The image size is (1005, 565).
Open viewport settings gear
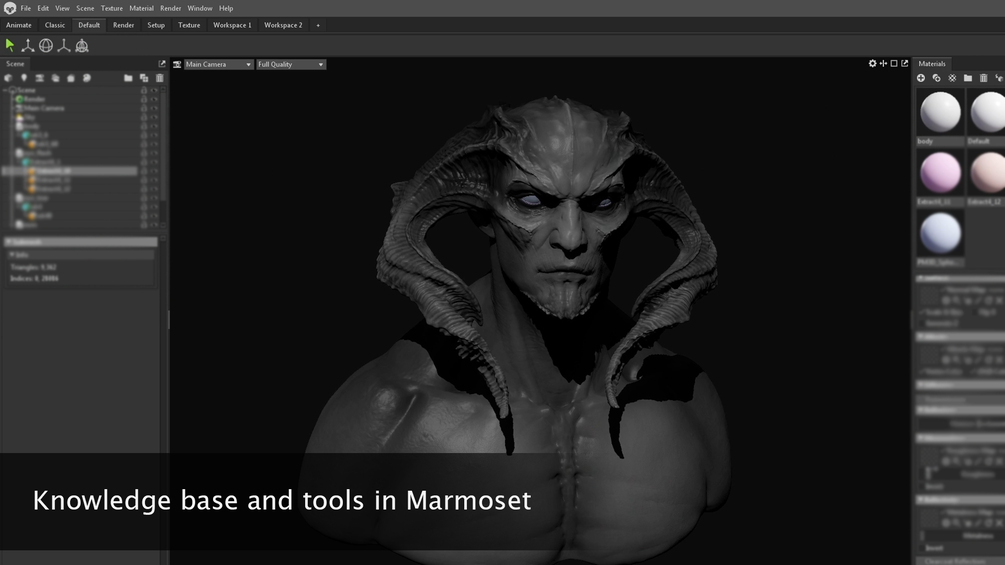[872, 63]
